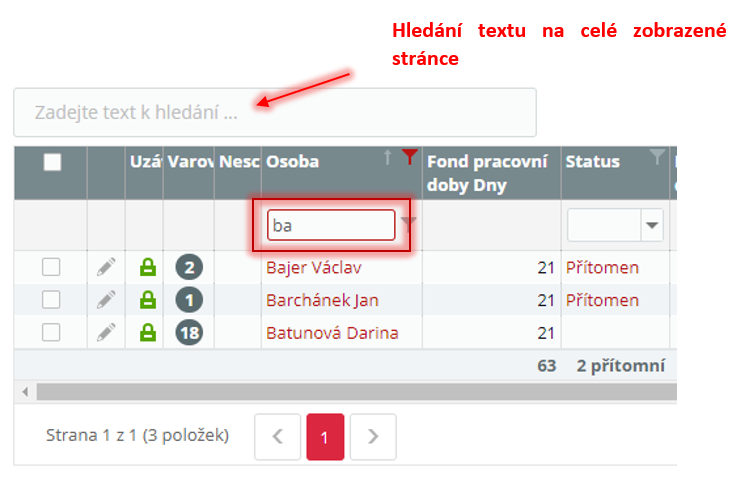Click sort arrow in Osoba column header
The image size is (734, 483).
[x=388, y=157]
